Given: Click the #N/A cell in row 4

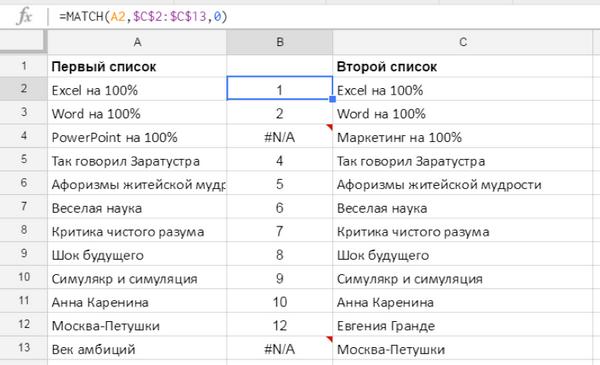Looking at the screenshot, I should click(x=280, y=136).
